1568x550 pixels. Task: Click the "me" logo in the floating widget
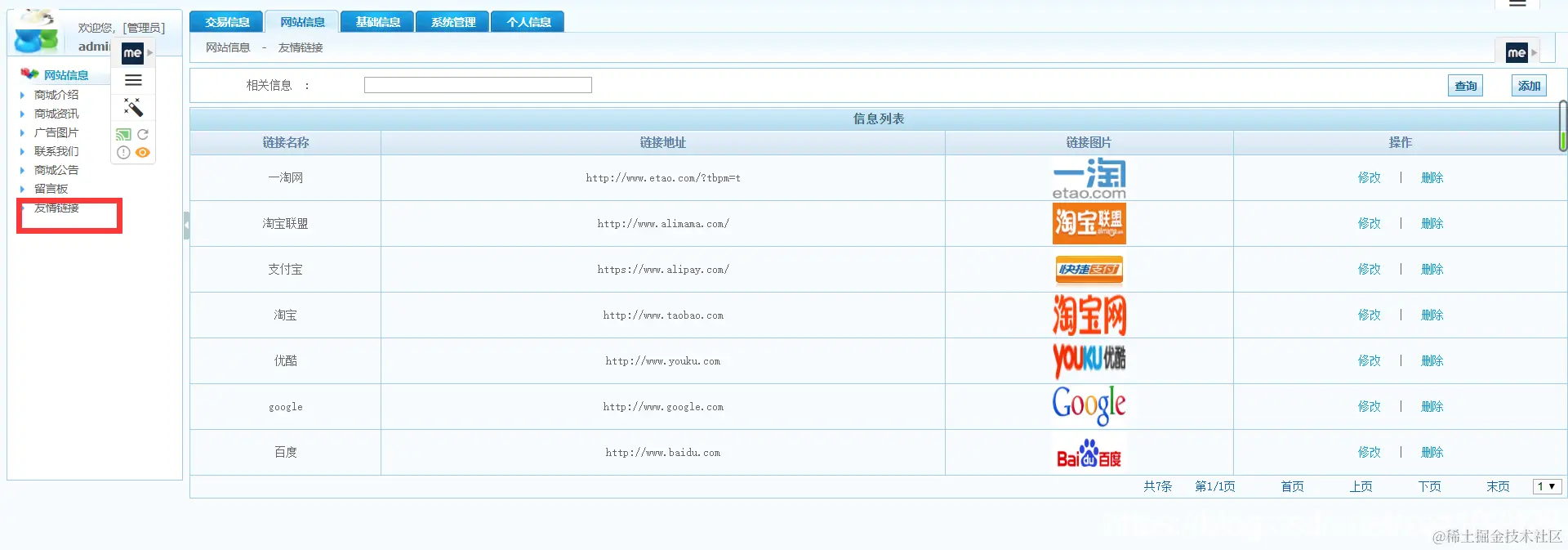pos(132,53)
